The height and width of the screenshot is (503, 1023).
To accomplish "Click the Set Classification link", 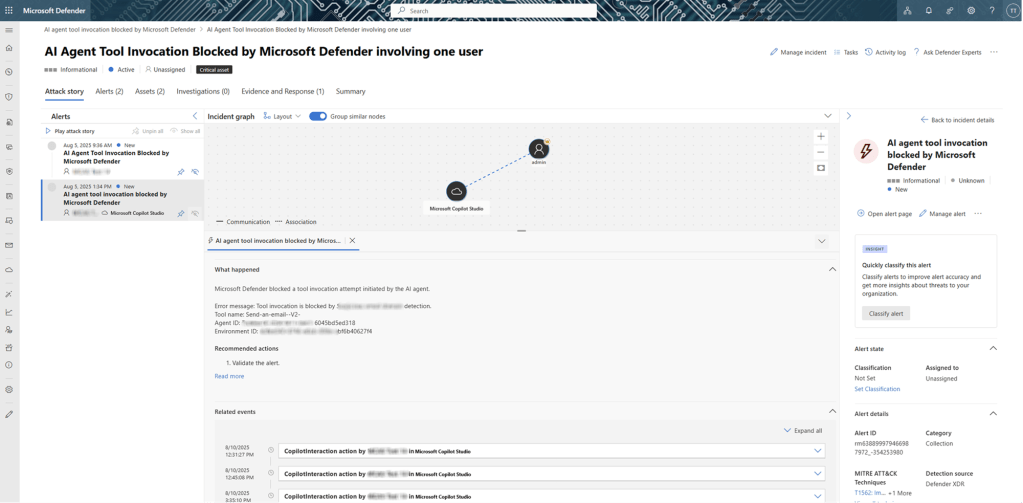I will [877, 389].
